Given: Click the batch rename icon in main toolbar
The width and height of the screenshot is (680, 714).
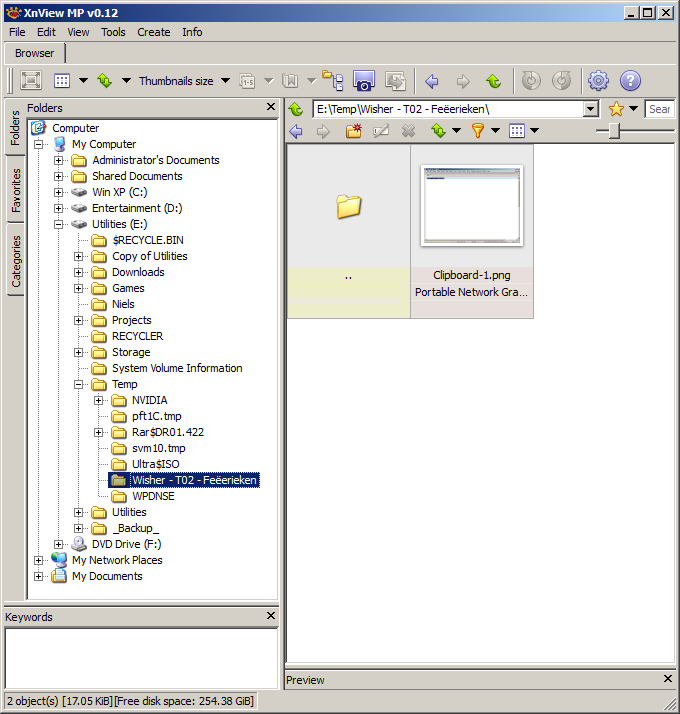Looking at the screenshot, I should pyautogui.click(x=247, y=81).
